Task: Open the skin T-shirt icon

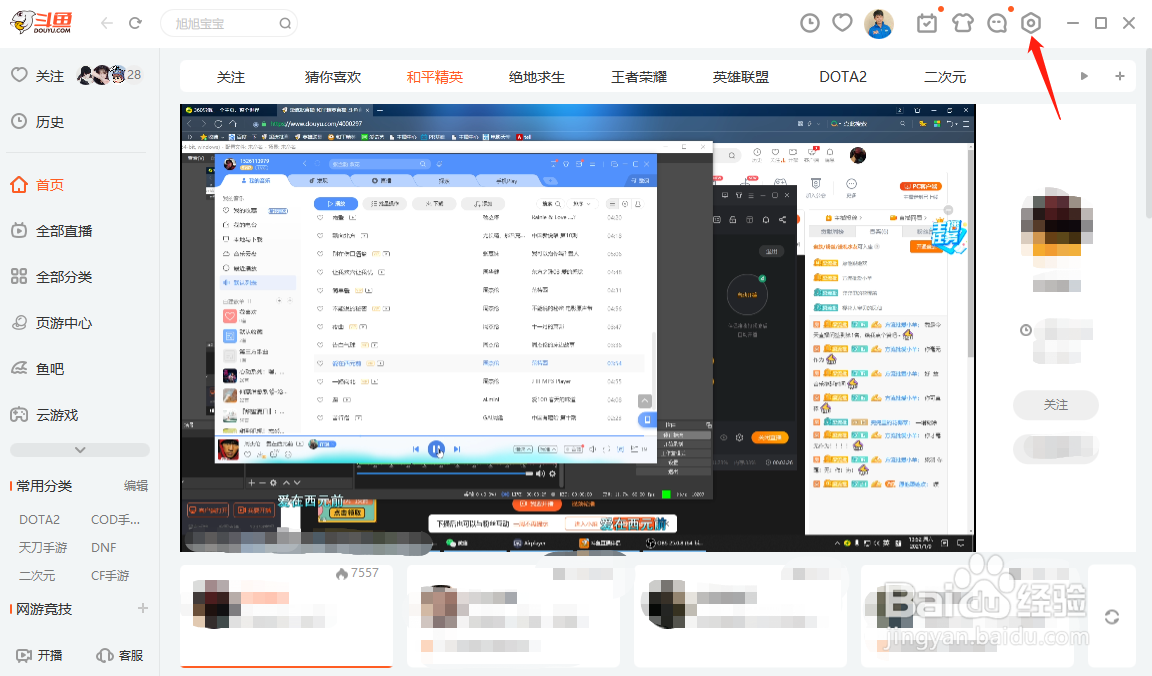Action: point(962,23)
